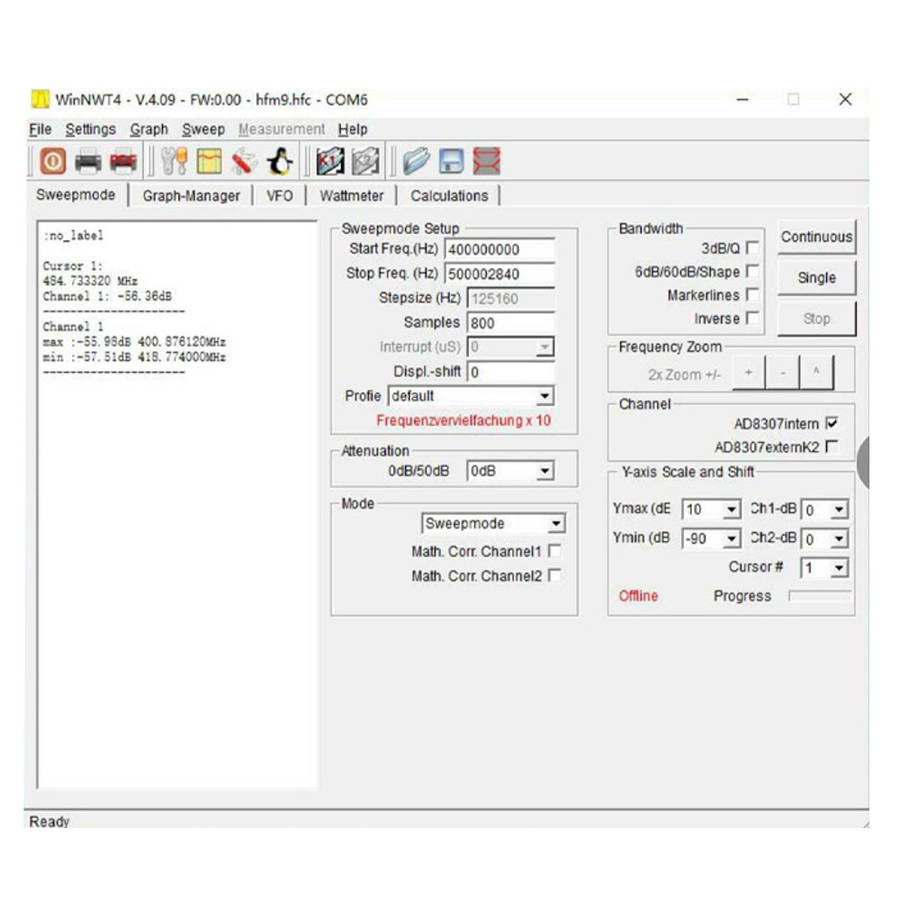Image resolution: width=900 pixels, height=900 pixels.
Task: Click the Start Freq. (Hz) input field
Action: click(x=499, y=249)
